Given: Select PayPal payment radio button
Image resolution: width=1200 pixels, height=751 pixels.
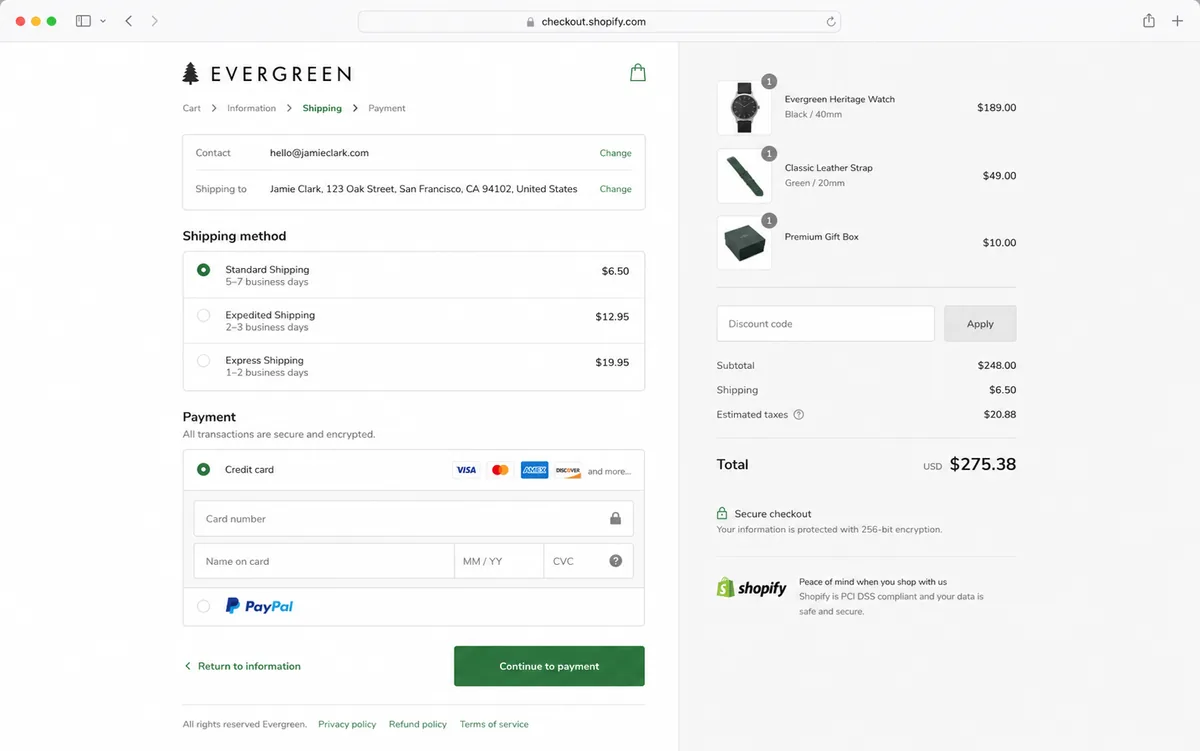Looking at the screenshot, I should point(204,606).
